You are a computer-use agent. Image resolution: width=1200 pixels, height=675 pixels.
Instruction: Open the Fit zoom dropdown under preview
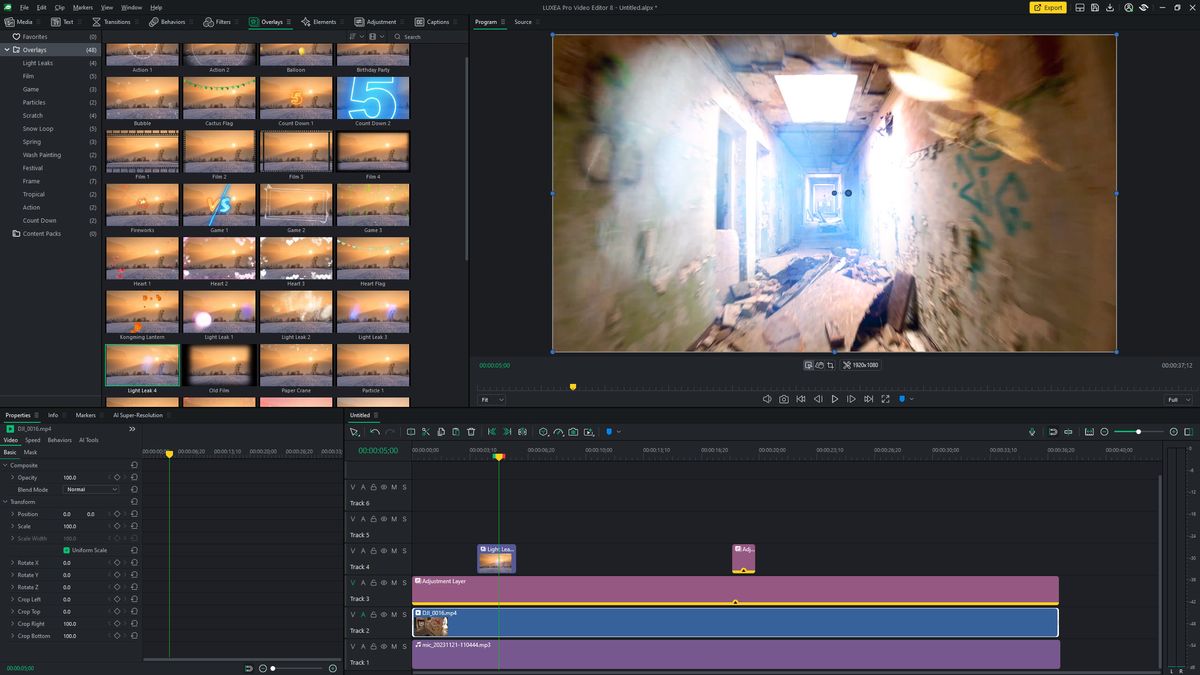click(492, 398)
